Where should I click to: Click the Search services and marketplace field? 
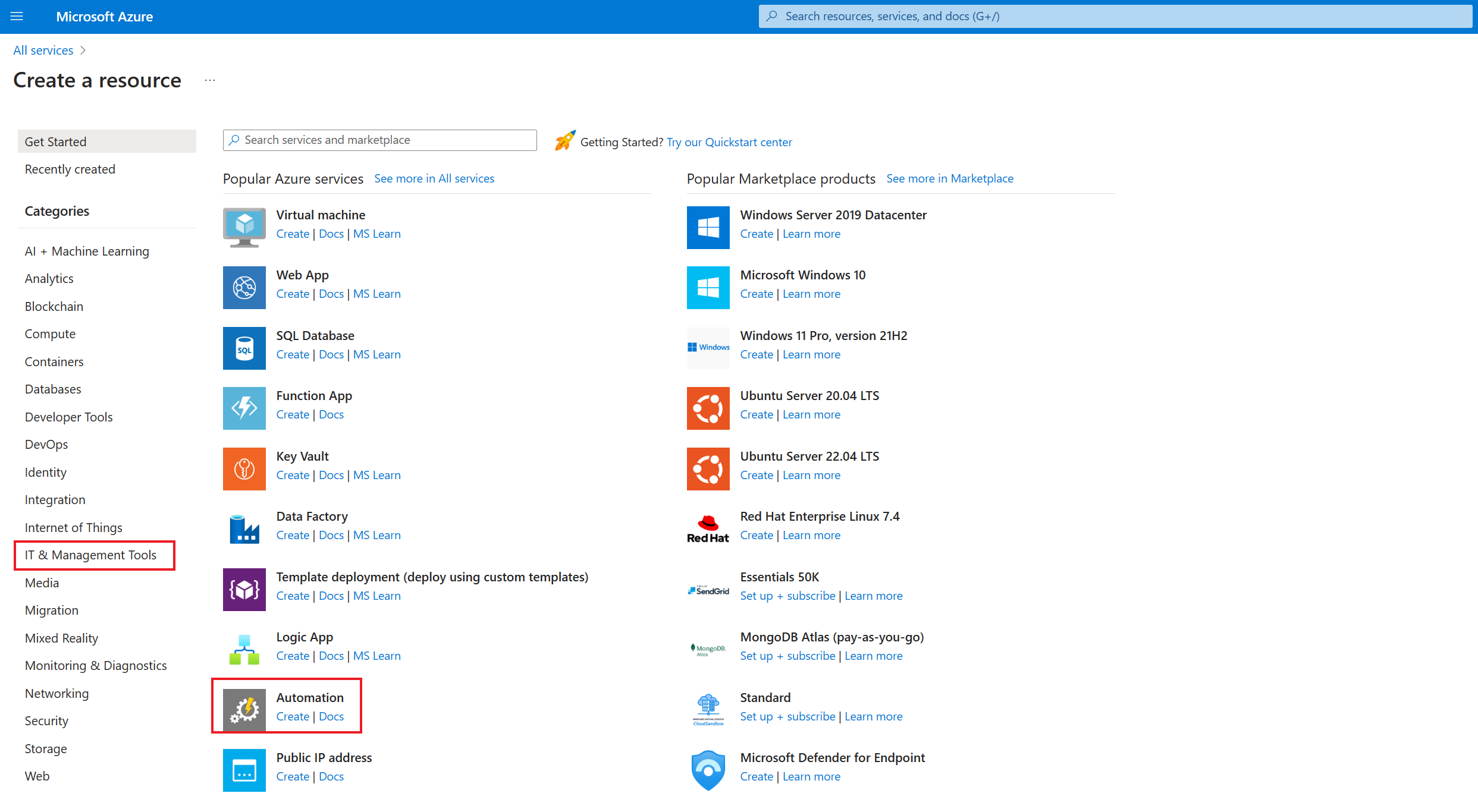point(379,140)
